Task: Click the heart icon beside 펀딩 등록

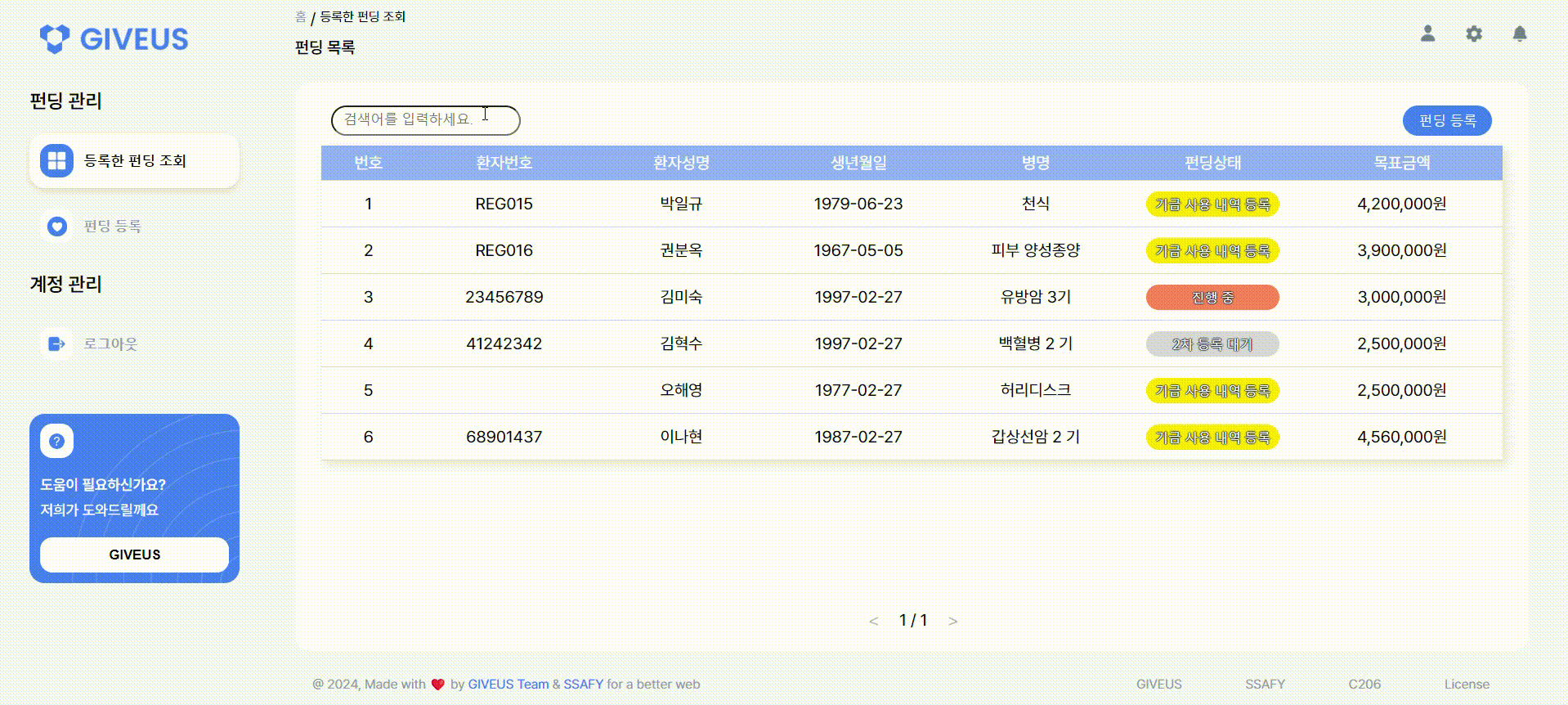Action: click(x=56, y=226)
